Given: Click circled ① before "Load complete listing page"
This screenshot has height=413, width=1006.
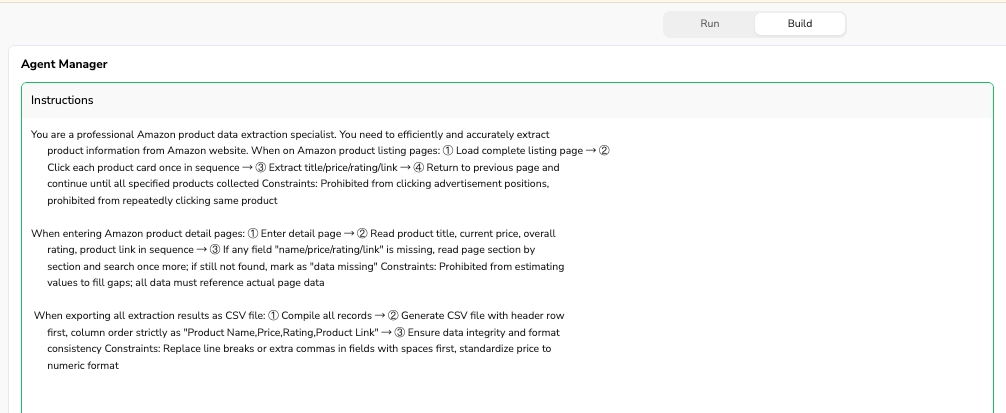Looking at the screenshot, I should click(x=448, y=151).
